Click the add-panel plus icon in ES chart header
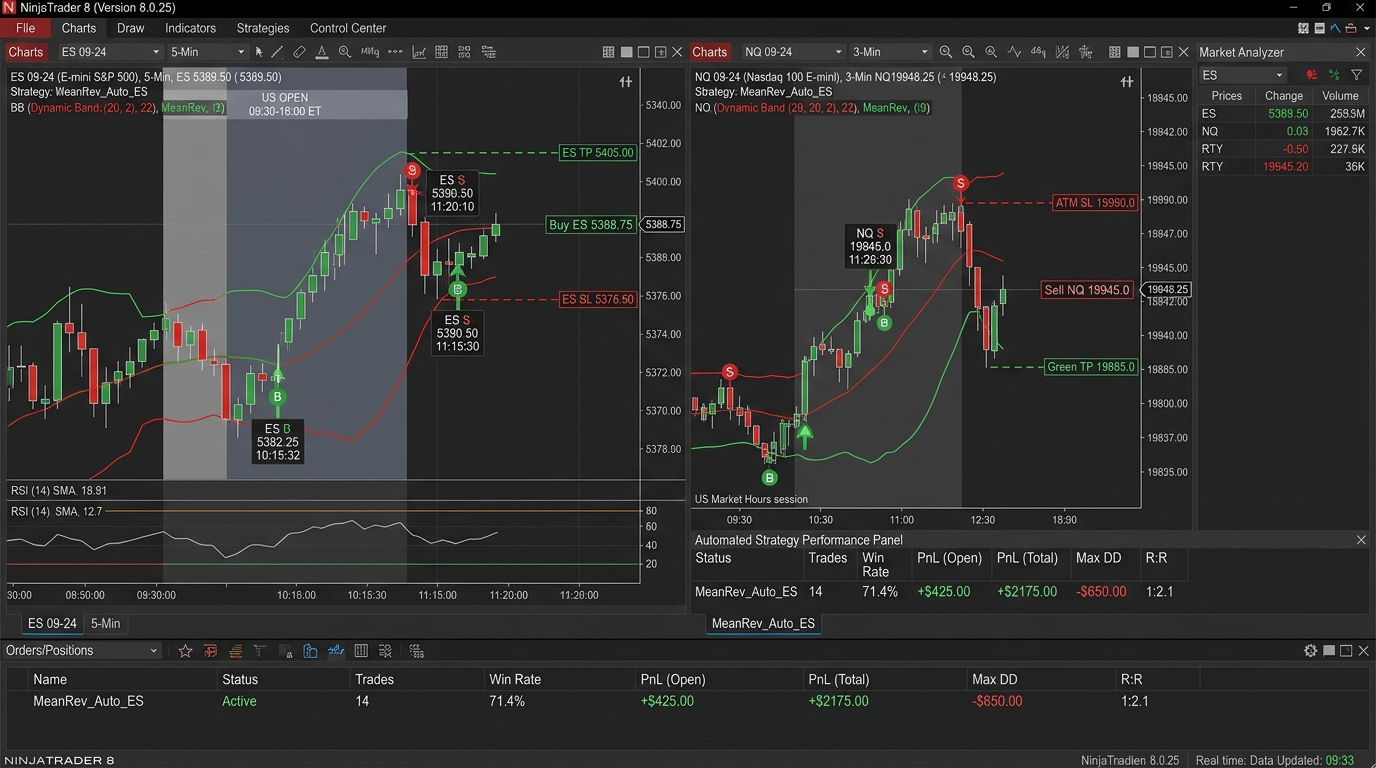This screenshot has height=768, width=1376. coord(660,52)
